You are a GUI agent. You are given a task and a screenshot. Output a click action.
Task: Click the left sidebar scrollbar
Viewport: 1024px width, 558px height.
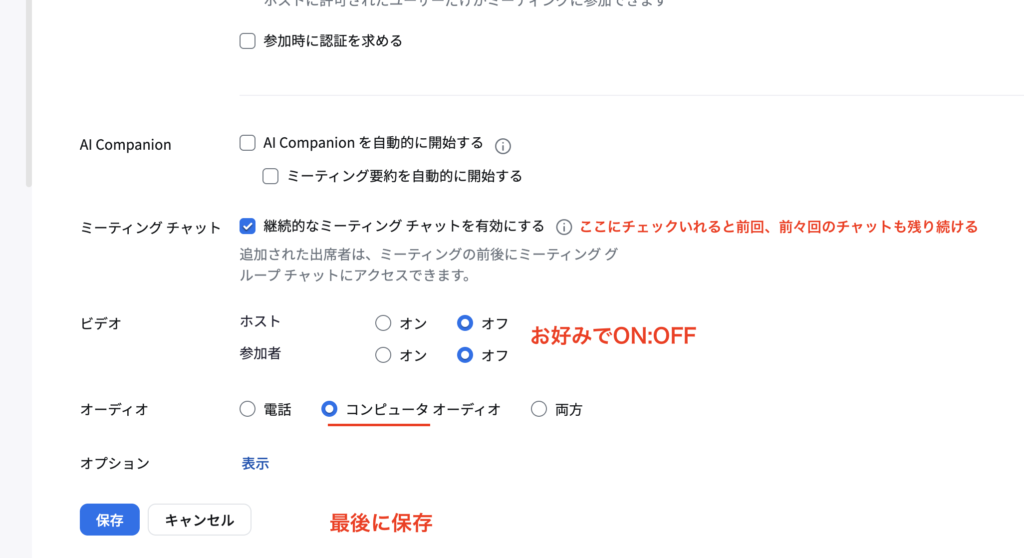(x=29, y=93)
